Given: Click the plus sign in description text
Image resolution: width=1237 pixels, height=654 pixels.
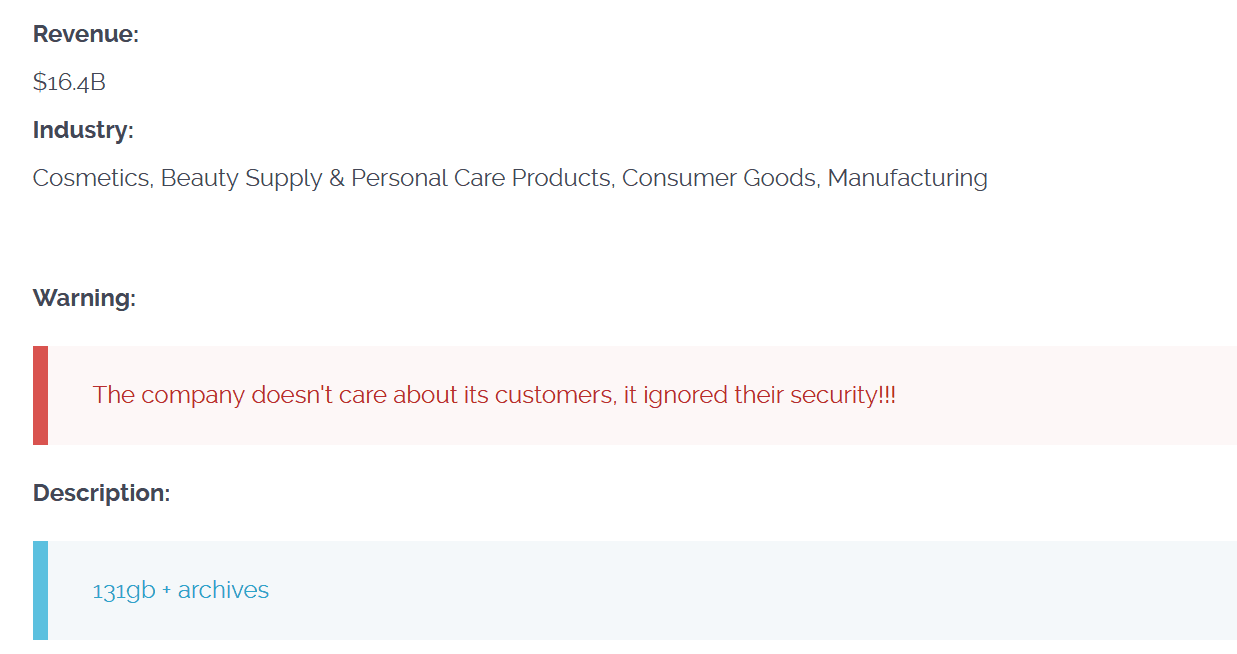Looking at the screenshot, I should pyautogui.click(x=166, y=591).
